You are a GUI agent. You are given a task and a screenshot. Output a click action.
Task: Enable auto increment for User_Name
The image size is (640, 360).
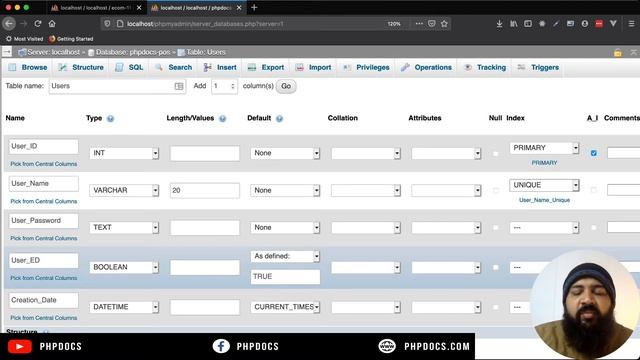593,190
